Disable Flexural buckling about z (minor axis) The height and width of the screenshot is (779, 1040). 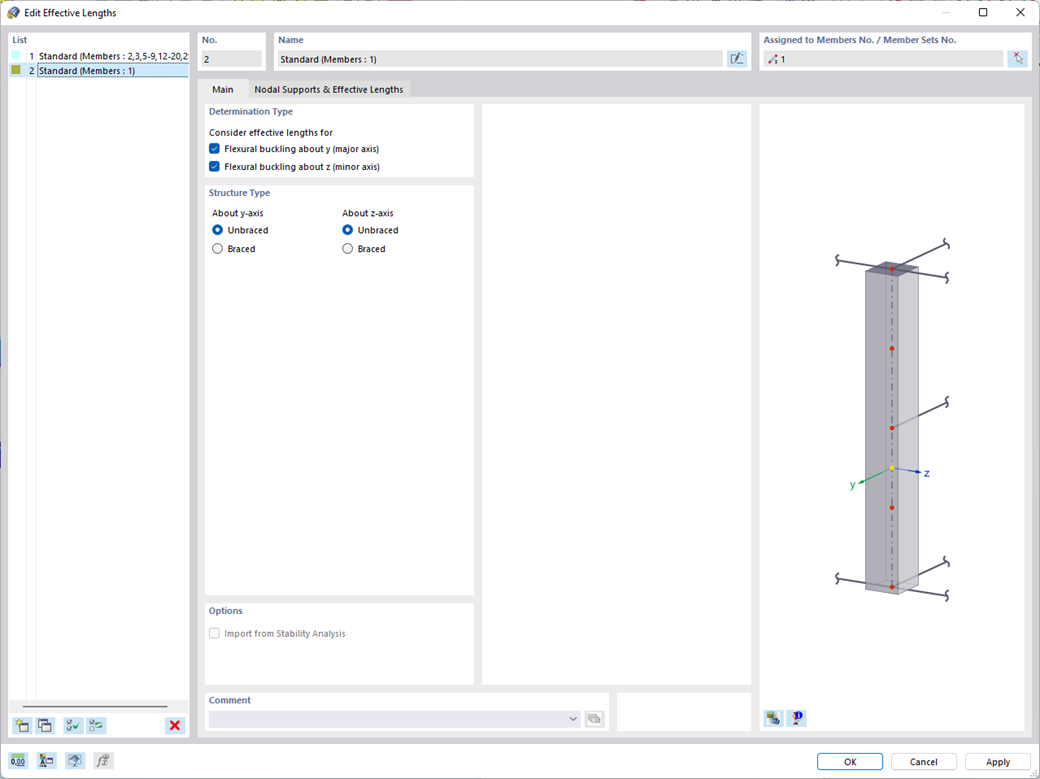coord(214,166)
